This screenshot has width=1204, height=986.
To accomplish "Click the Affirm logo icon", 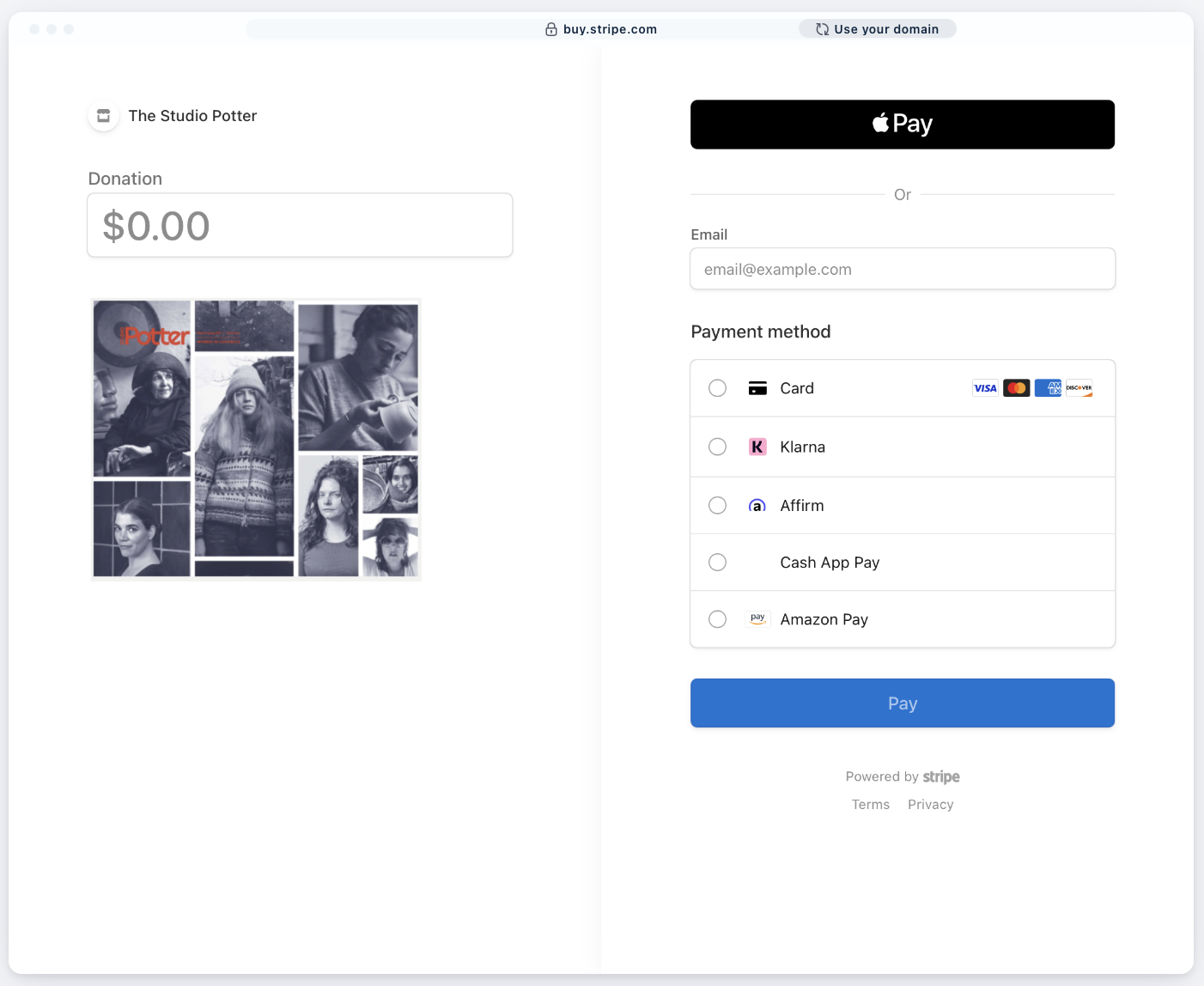I will point(757,506).
